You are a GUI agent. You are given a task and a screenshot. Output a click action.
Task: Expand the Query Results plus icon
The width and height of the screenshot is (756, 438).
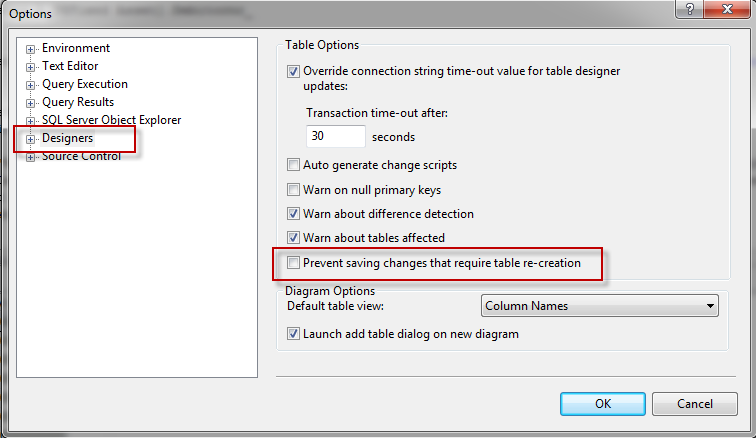click(30, 103)
